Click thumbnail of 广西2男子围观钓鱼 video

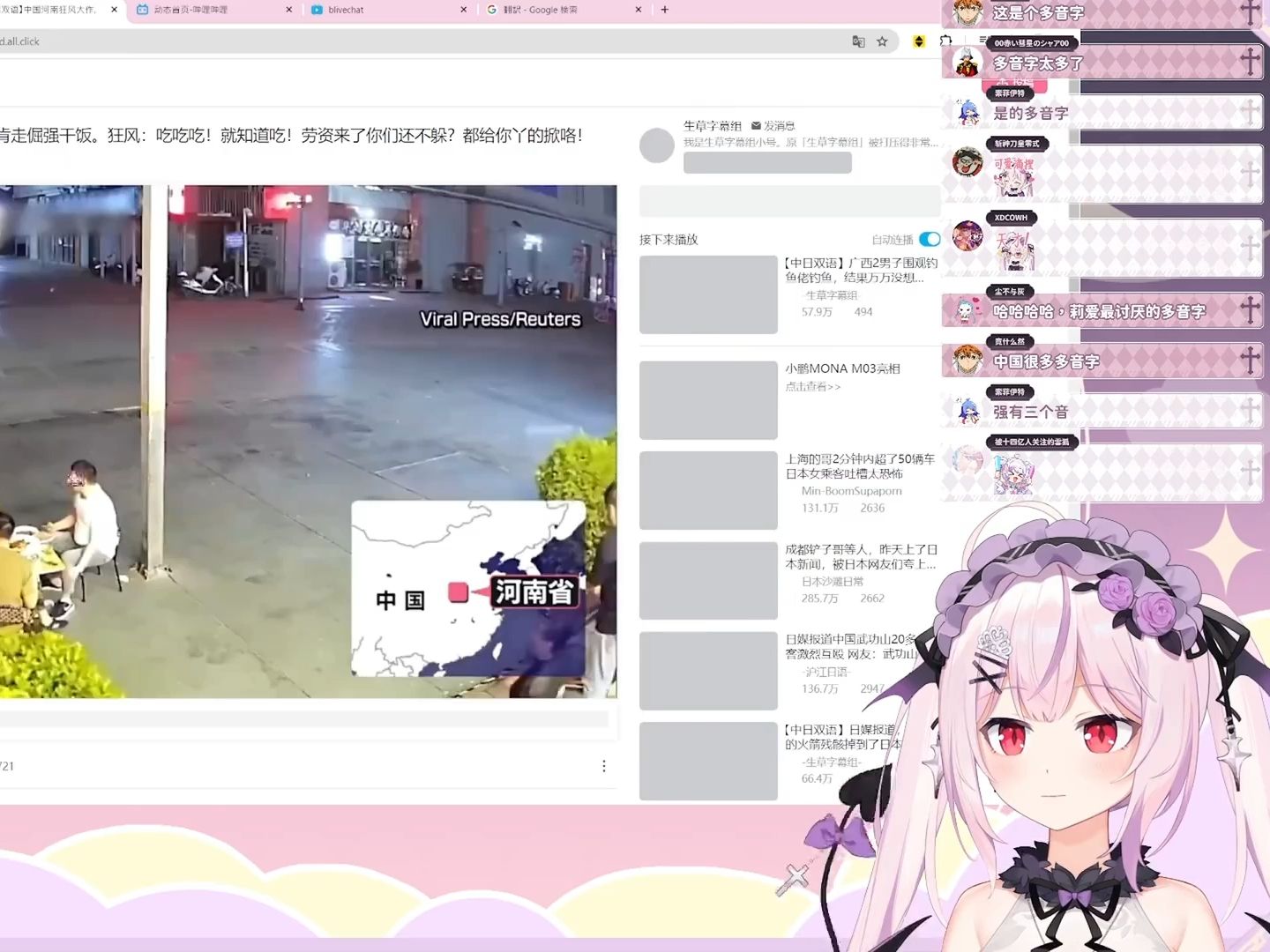[x=708, y=294]
